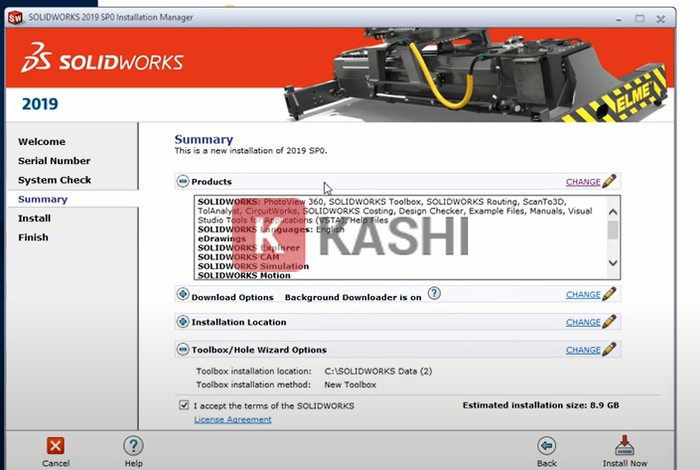Viewport: 700px width, 470px height.
Task: Toggle the accept SOLIDWORKS terms checkbox
Action: pyautogui.click(x=183, y=405)
